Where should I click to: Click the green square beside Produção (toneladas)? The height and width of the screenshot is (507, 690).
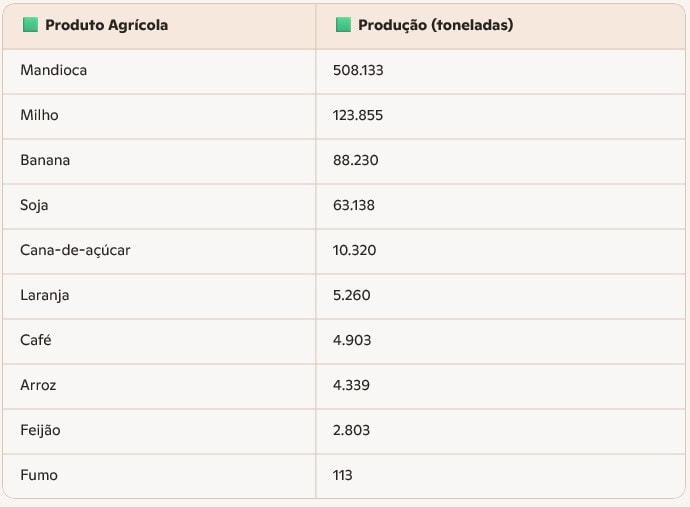click(x=343, y=25)
